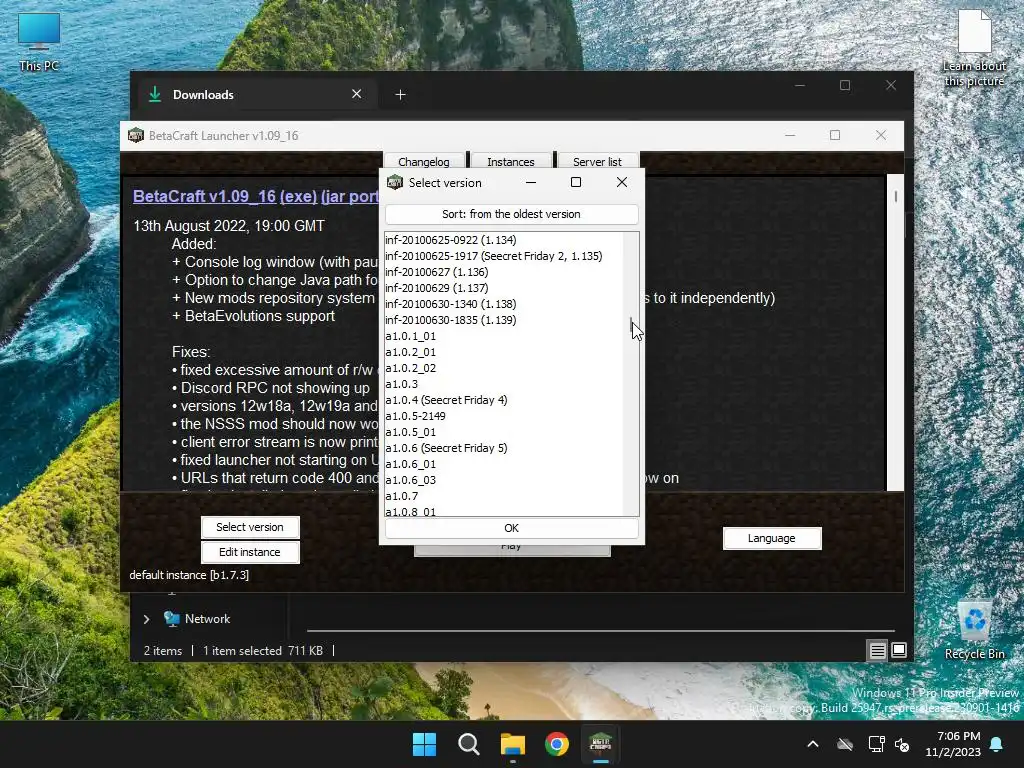Close the Downloads tab in File Explorer
Viewport: 1024px width, 768px height.
[x=357, y=94]
